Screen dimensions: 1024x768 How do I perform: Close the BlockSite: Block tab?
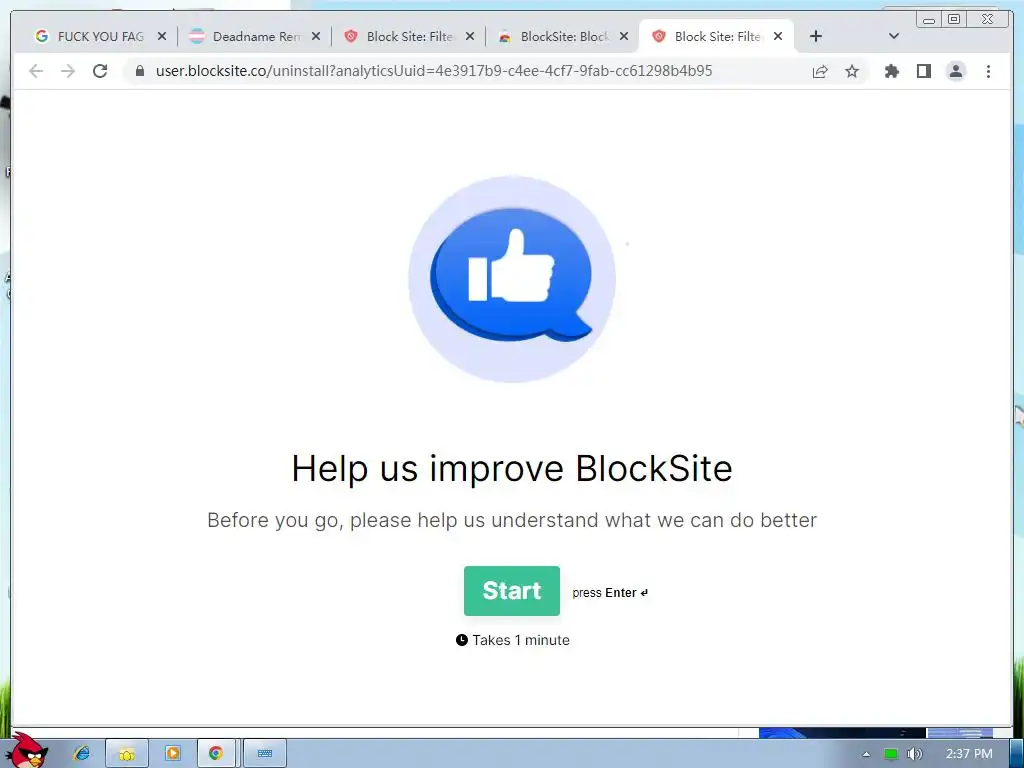point(624,37)
